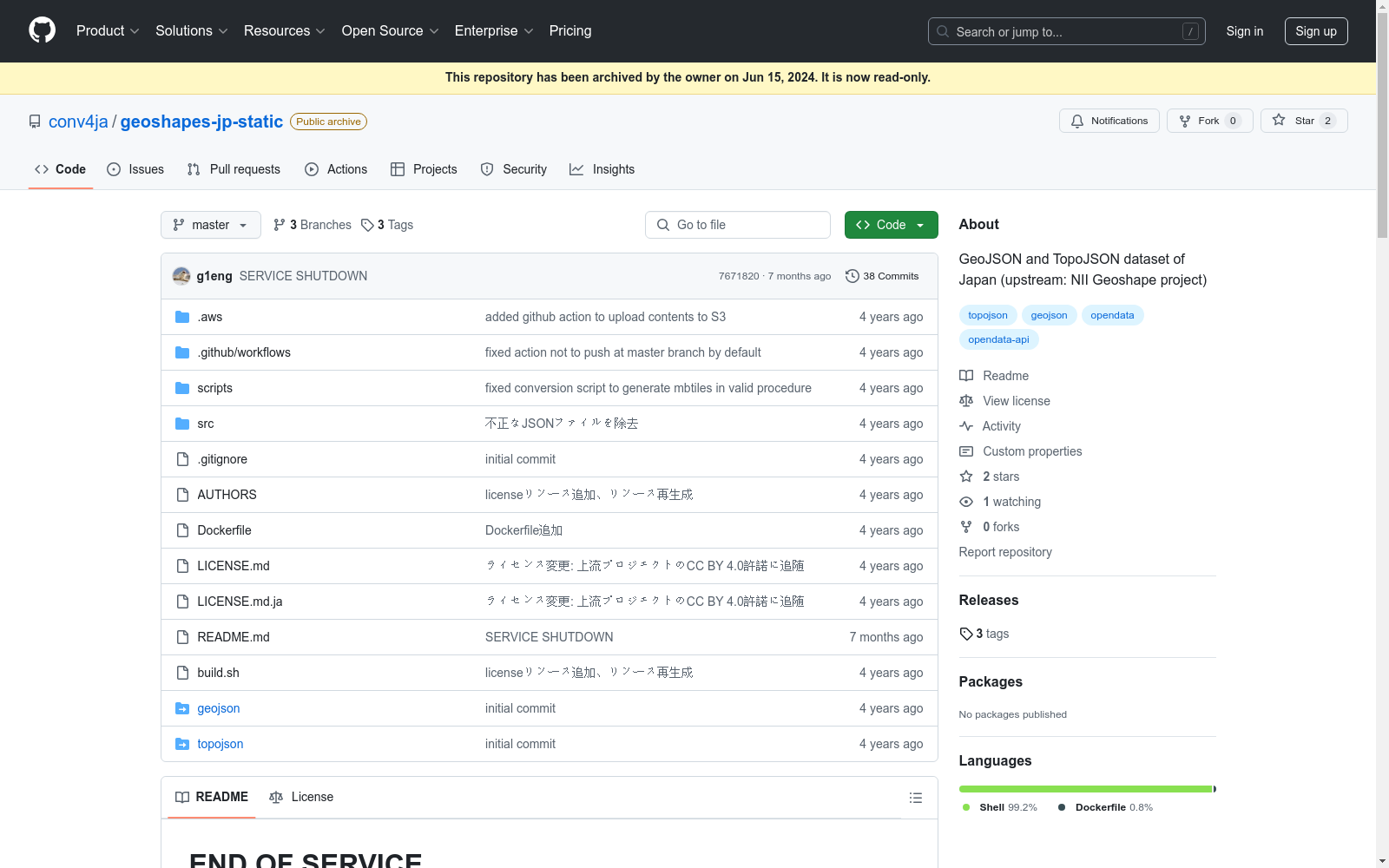Click the geojson symlink folder icon

tap(182, 708)
